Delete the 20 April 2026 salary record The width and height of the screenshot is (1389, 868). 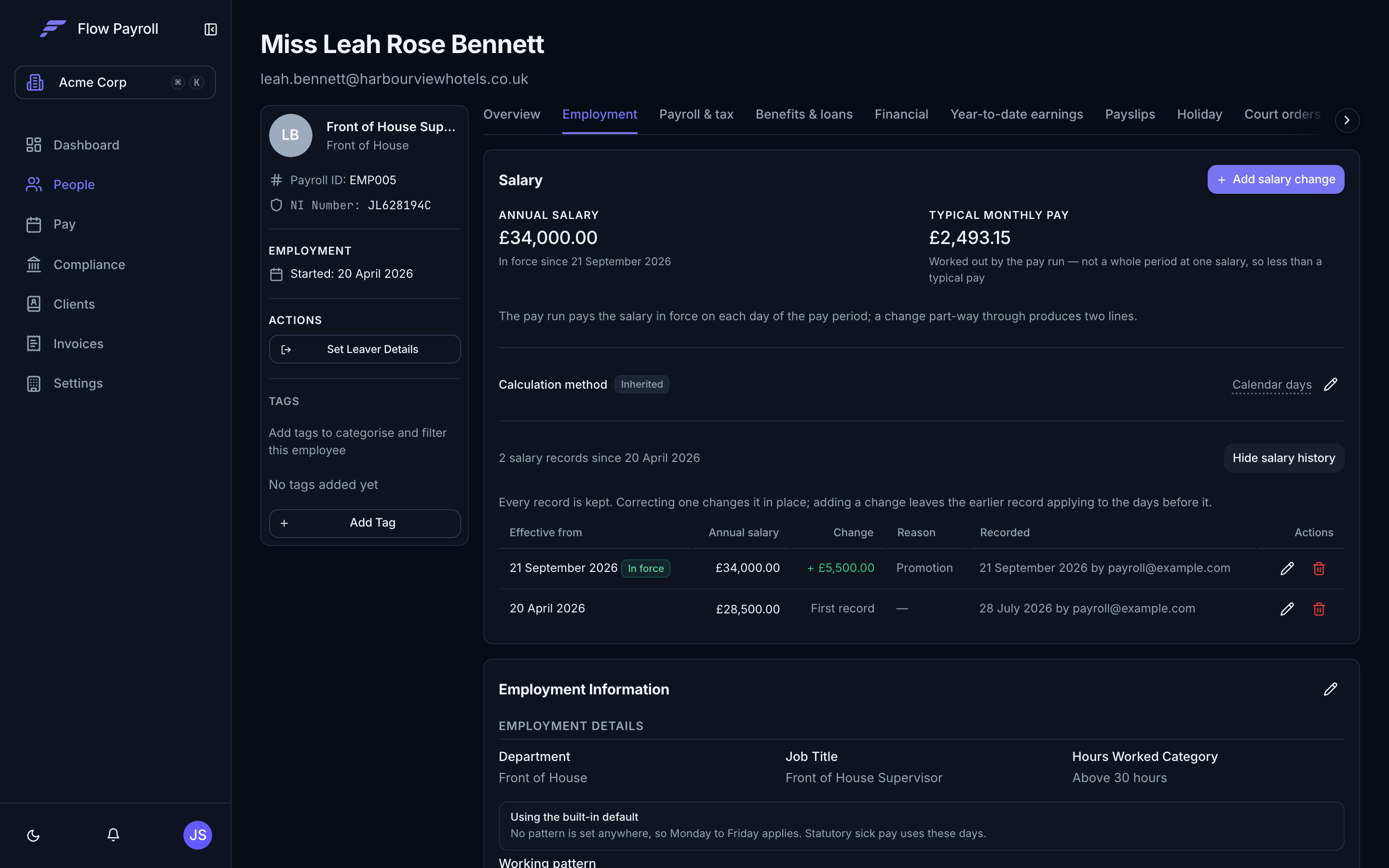tap(1319, 609)
